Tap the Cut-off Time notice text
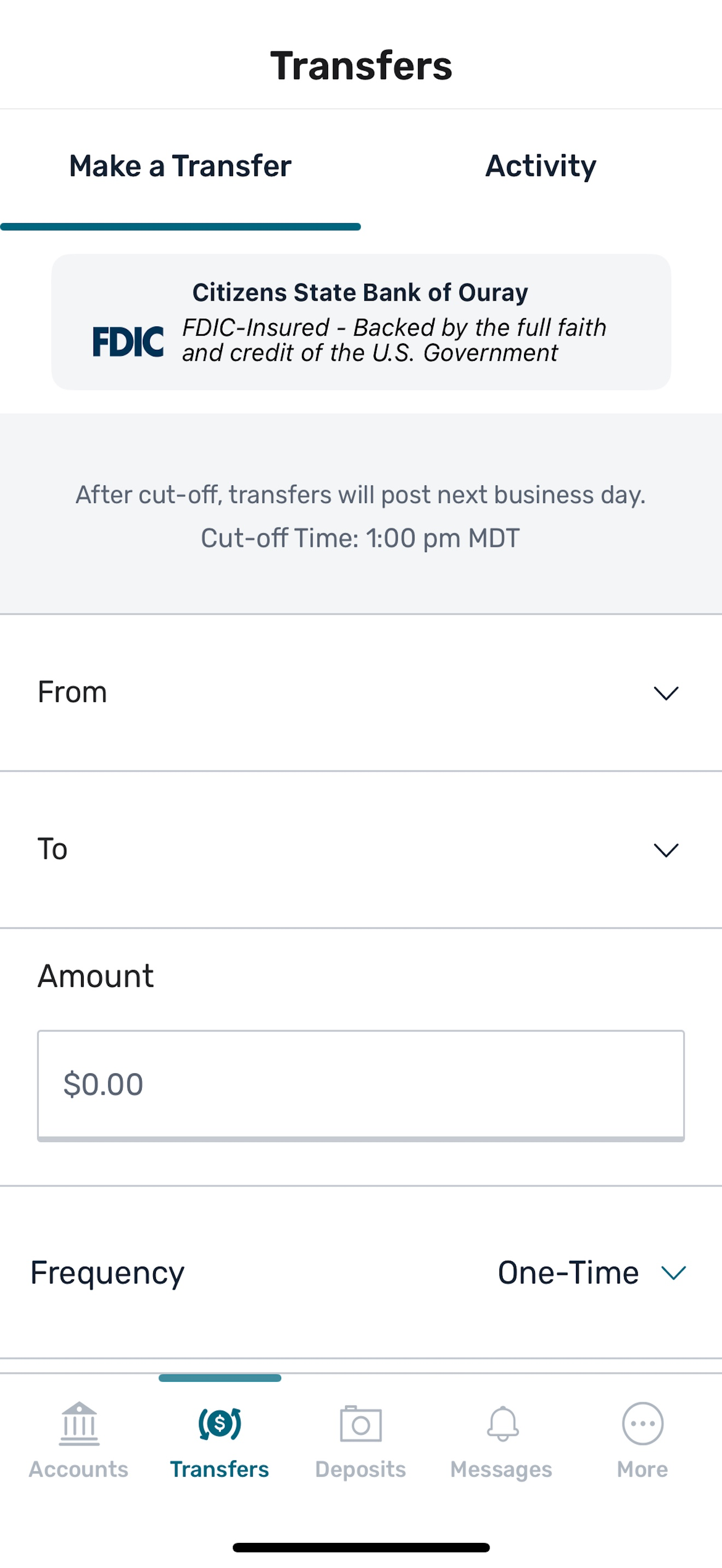The width and height of the screenshot is (722, 1568). pos(360,538)
